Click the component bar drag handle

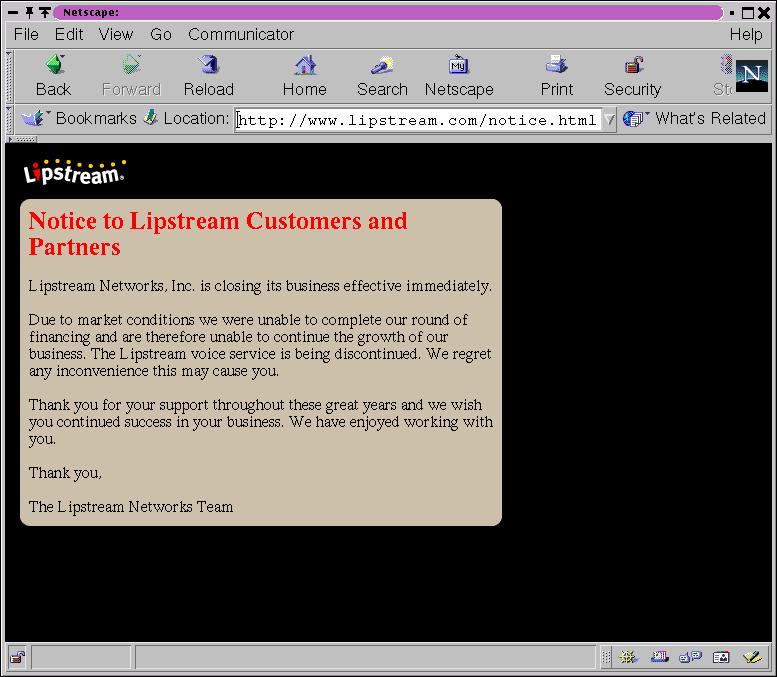(606, 657)
